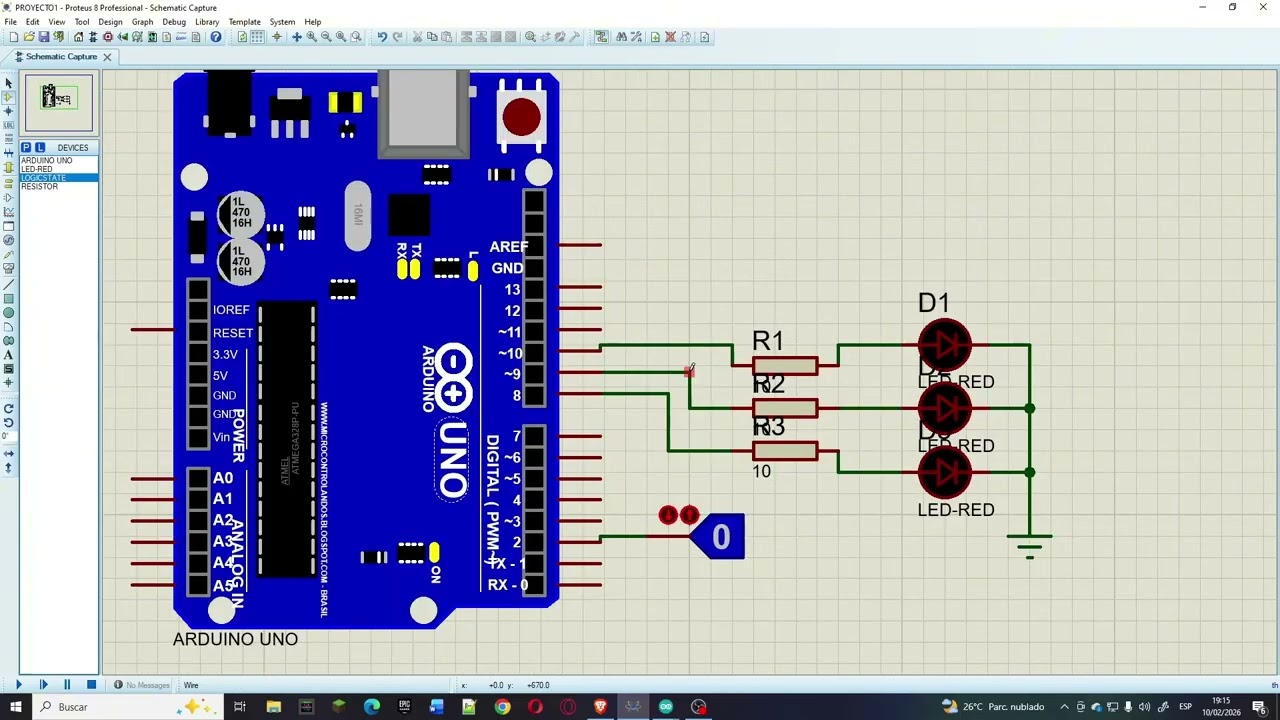Open the PCB Layout icon
The image size is (1280, 720).
(108, 37)
